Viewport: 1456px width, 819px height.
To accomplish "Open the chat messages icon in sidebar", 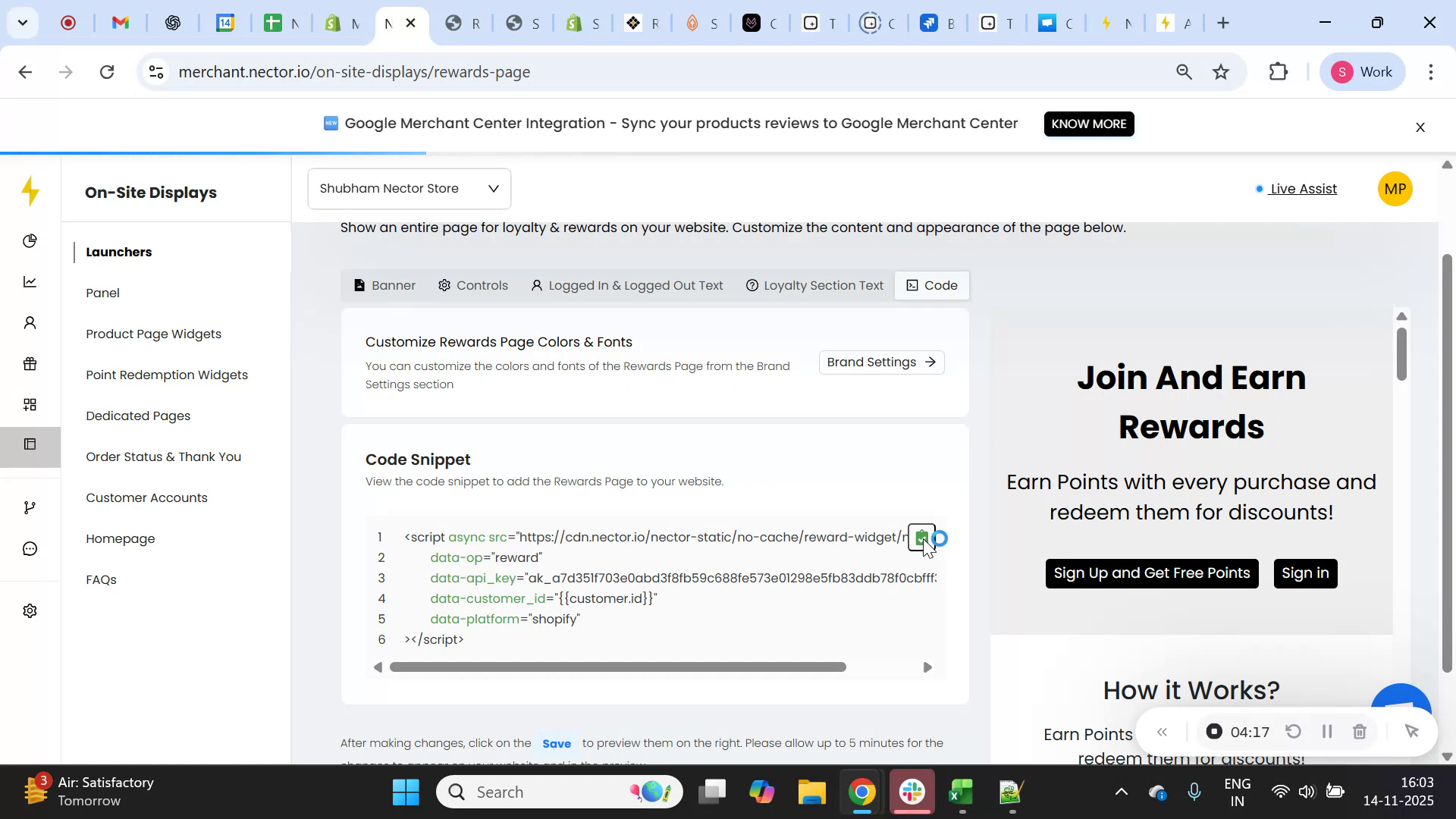I will [x=30, y=548].
